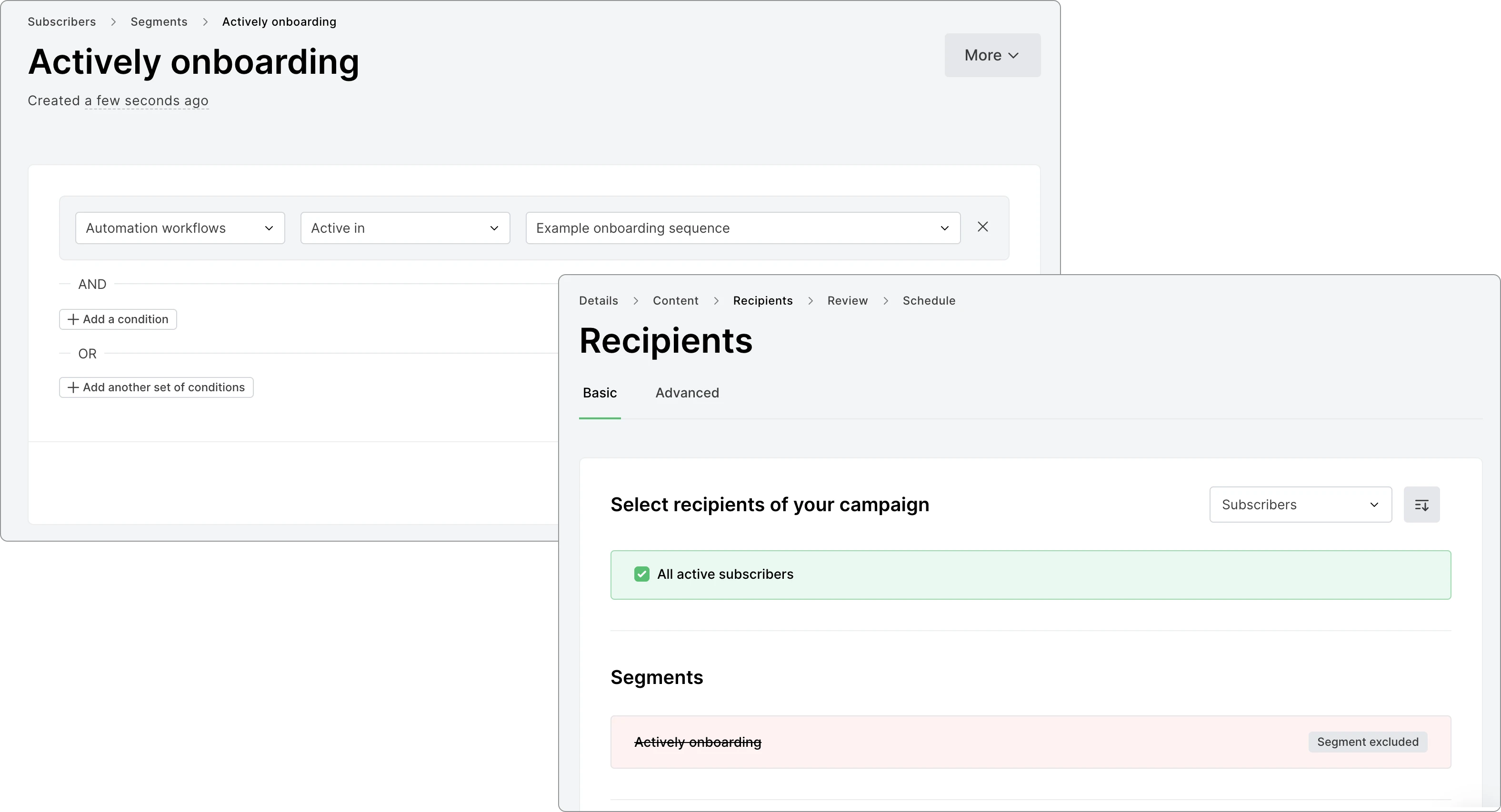Click the Segment excluded badge

pyautogui.click(x=1367, y=742)
